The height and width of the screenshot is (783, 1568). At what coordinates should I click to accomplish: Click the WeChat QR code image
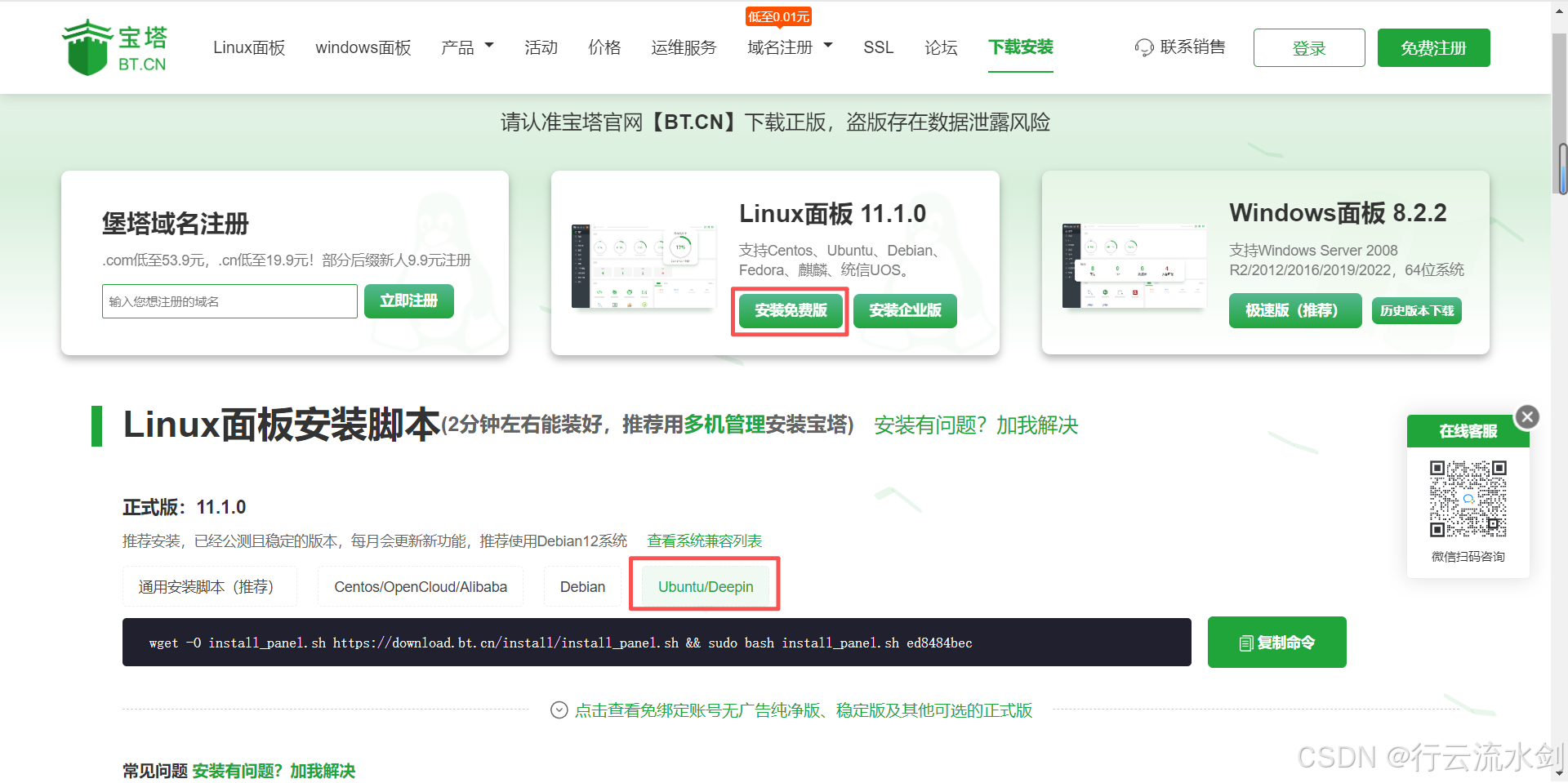click(x=1468, y=499)
